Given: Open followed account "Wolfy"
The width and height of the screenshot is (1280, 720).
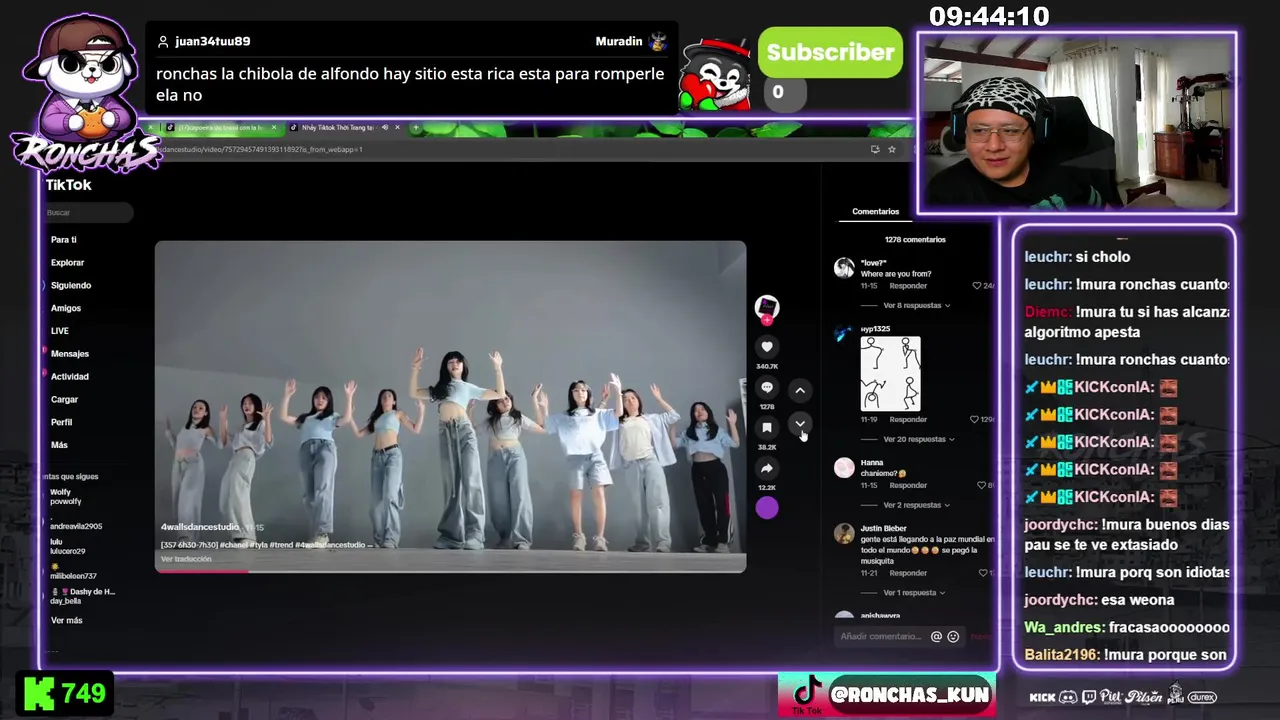Looking at the screenshot, I should 66,496.
